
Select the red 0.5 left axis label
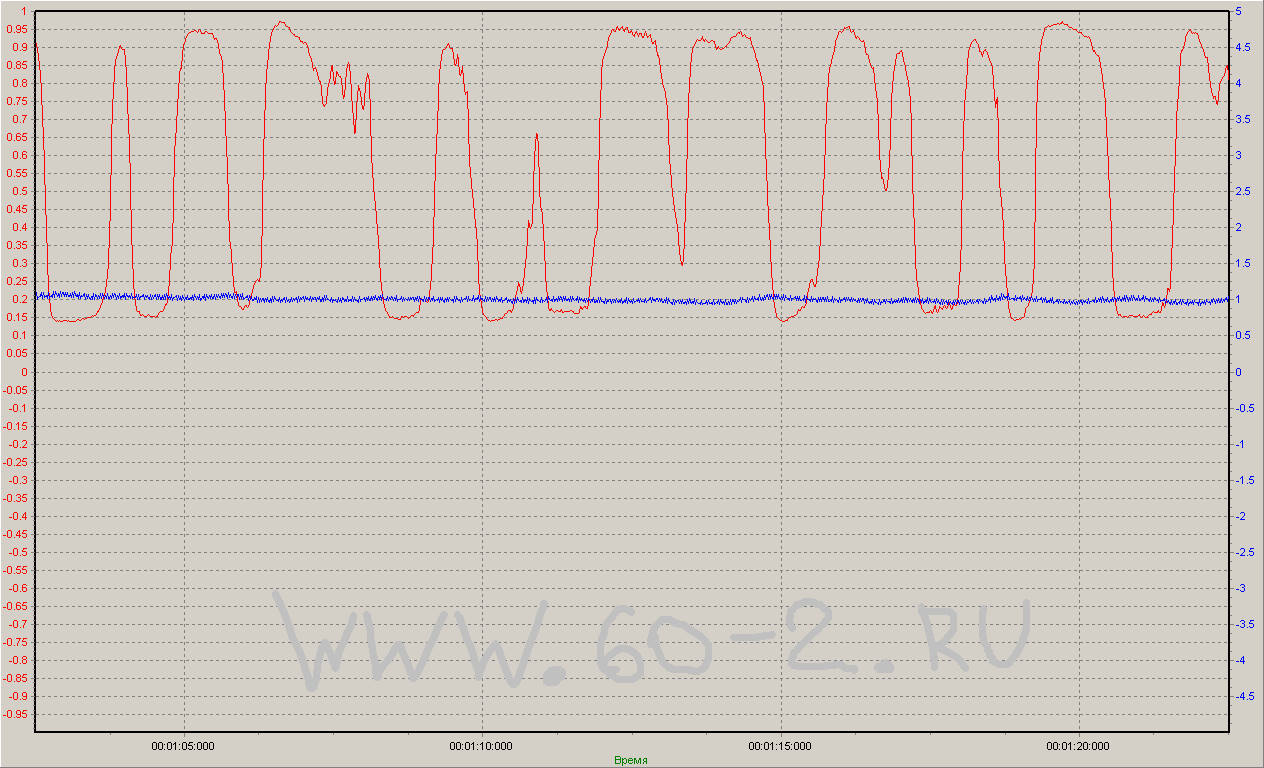[19, 191]
